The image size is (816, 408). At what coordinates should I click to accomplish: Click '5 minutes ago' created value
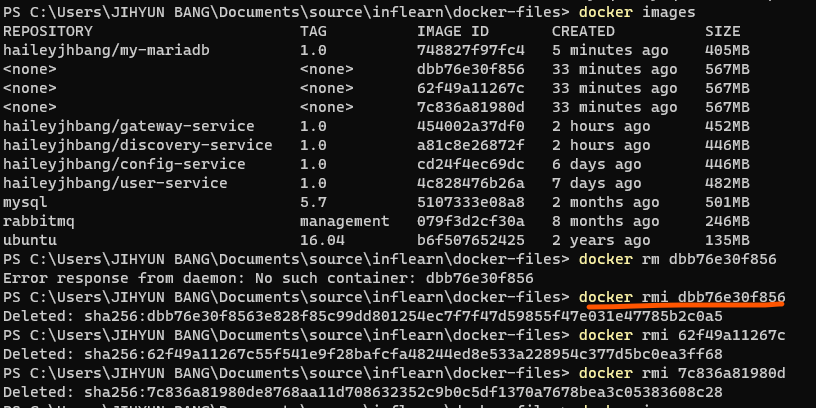[x=610, y=50]
